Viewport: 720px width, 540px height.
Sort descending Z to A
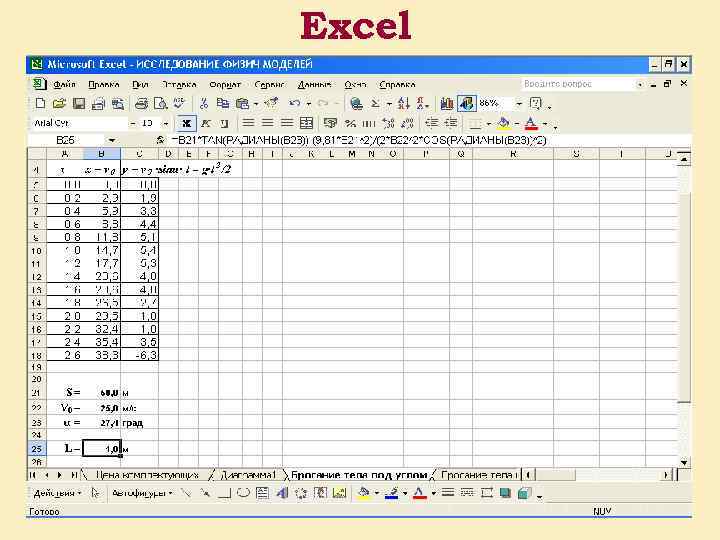coord(422,104)
